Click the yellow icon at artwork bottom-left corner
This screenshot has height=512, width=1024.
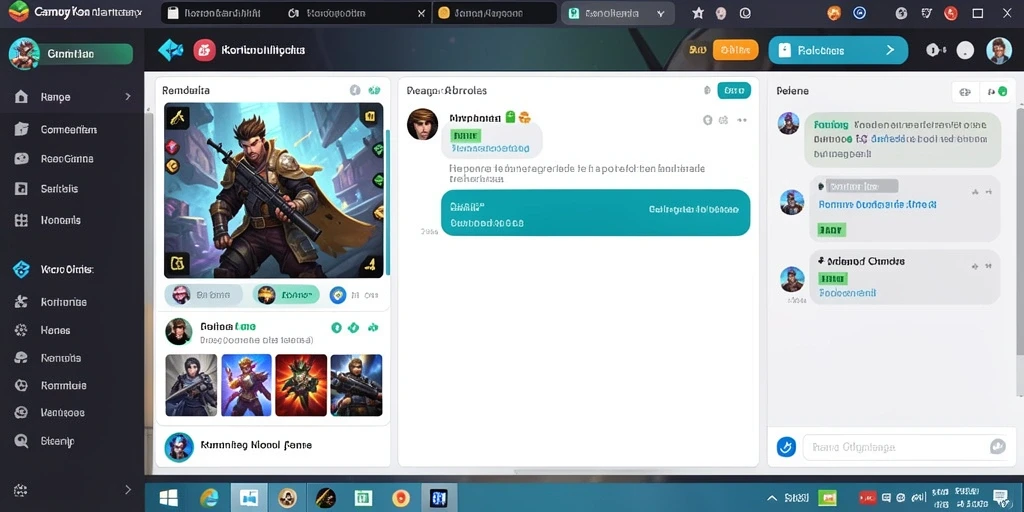point(176,263)
